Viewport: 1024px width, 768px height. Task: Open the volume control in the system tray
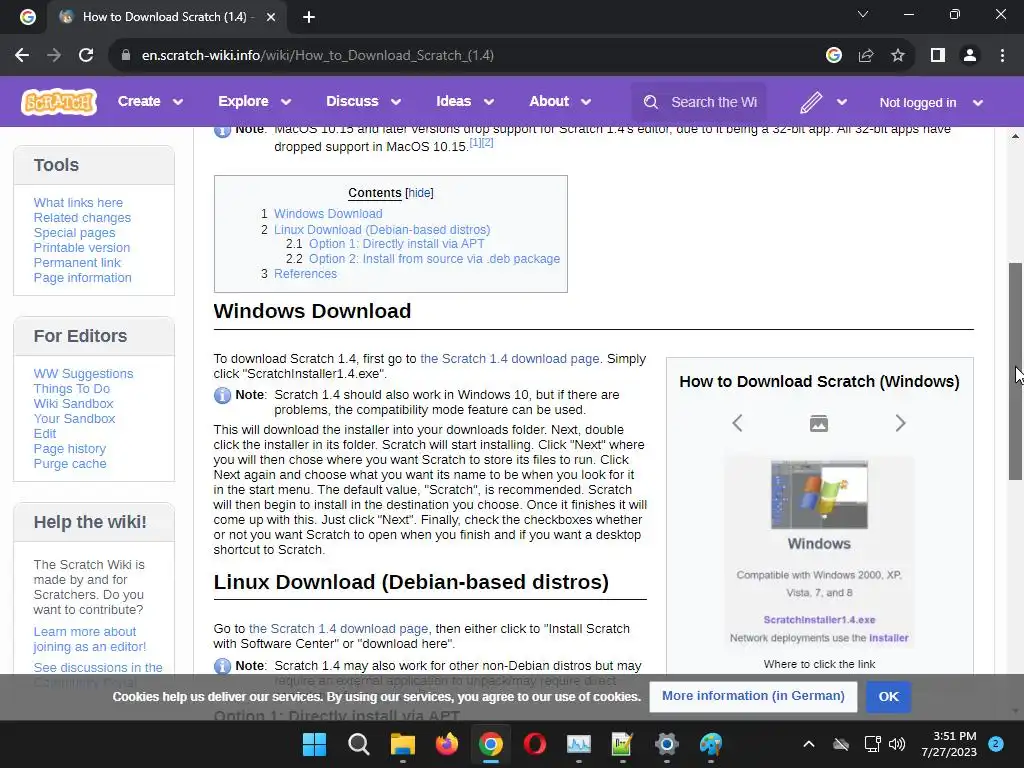(897, 744)
